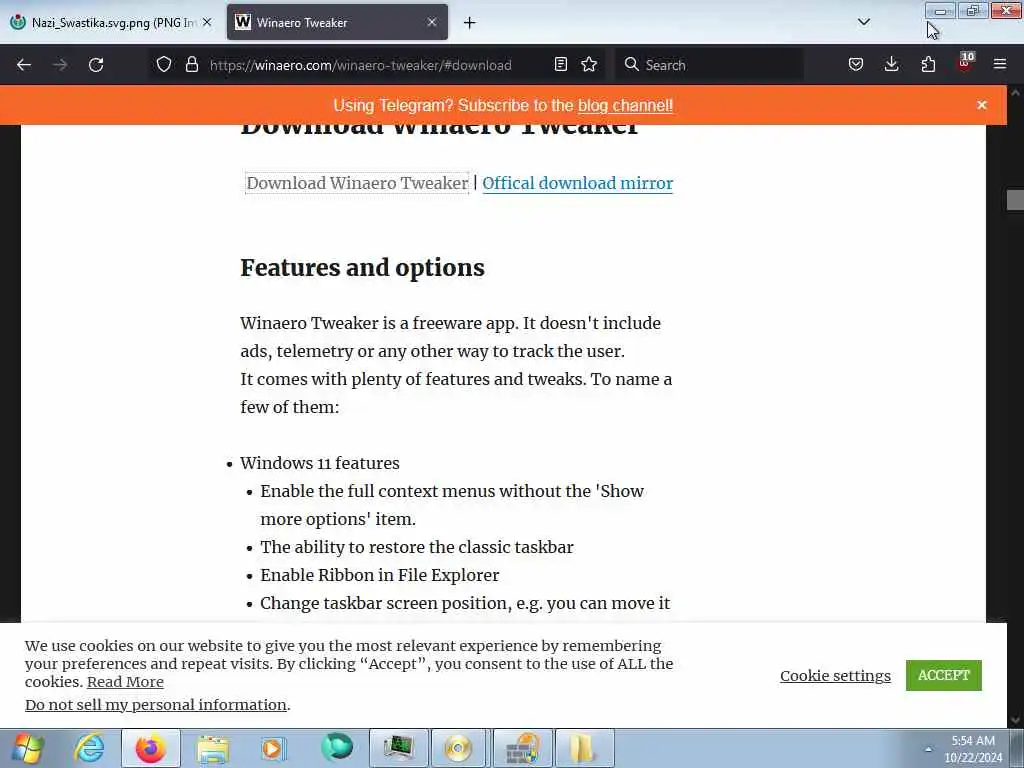Screen dimensions: 1024x768
Task: Click the green round taskbar app icon
Action: pos(336,748)
